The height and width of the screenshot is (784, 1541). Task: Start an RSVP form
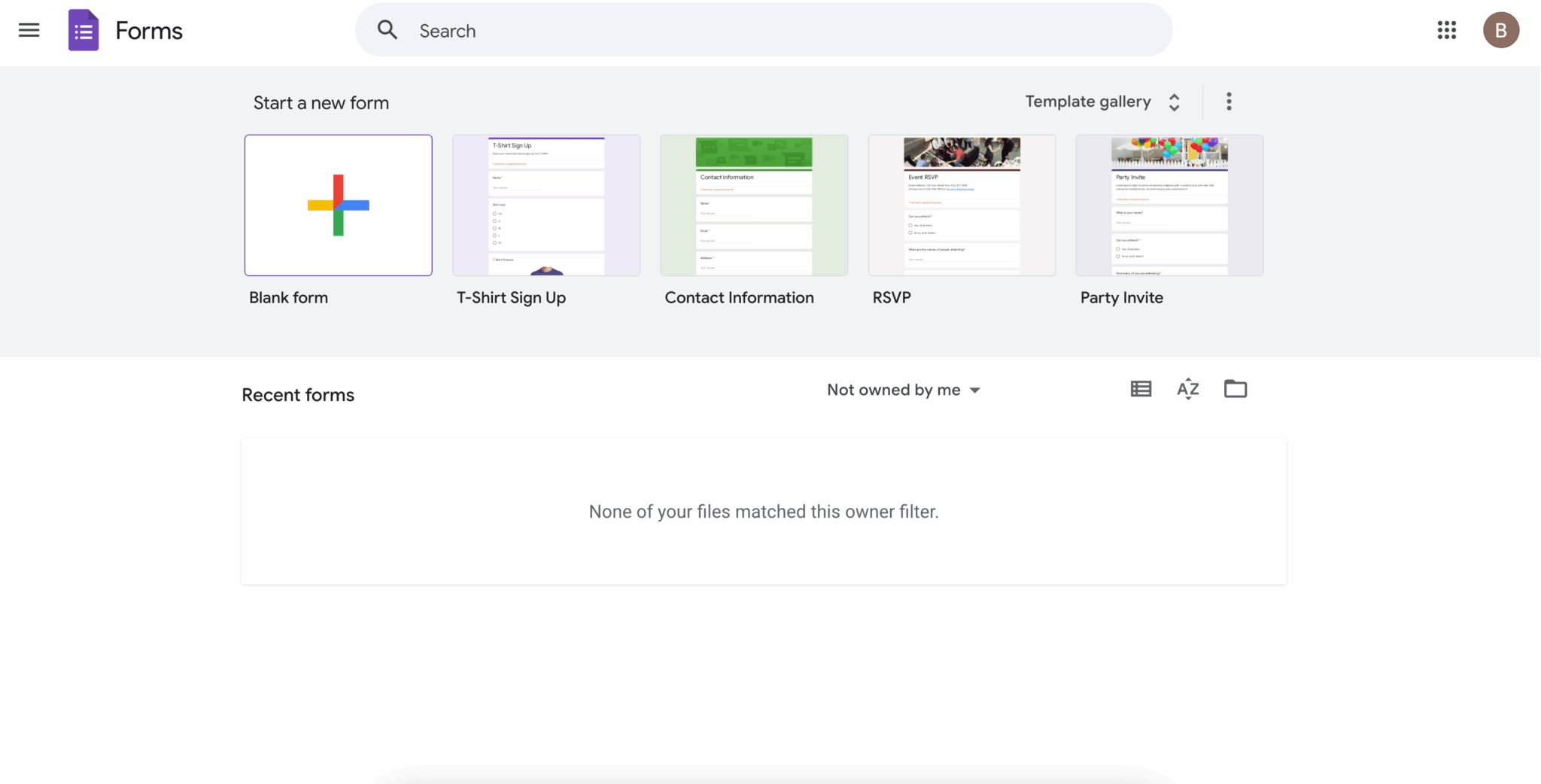(961, 205)
